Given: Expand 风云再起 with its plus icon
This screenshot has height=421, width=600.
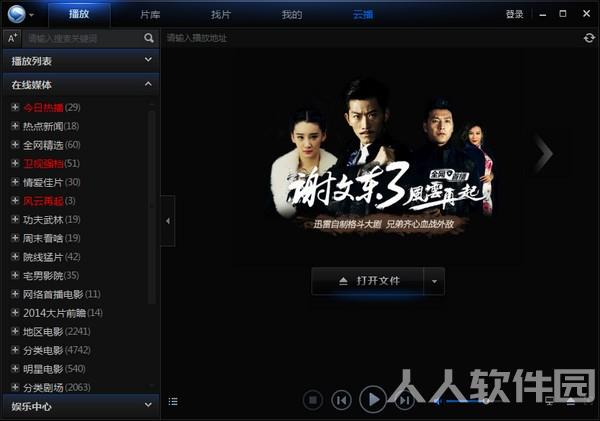Looking at the screenshot, I should click(15, 201).
